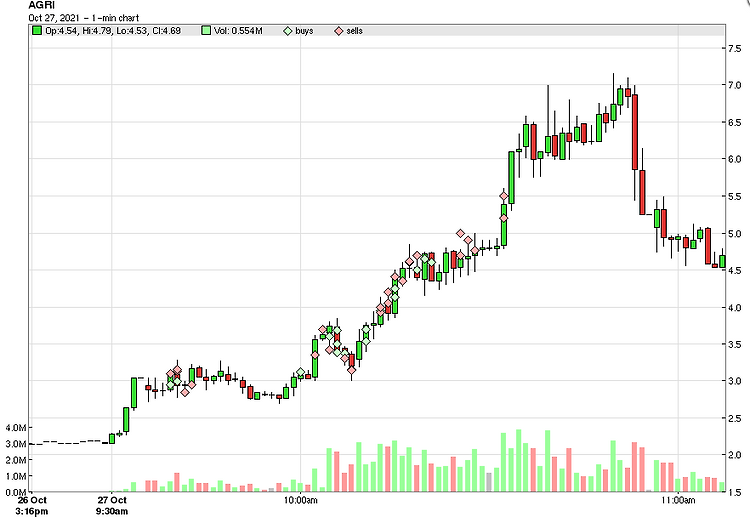Click the 4.0M volume axis label
Screen dimensions: 750x517
click(x=16, y=428)
